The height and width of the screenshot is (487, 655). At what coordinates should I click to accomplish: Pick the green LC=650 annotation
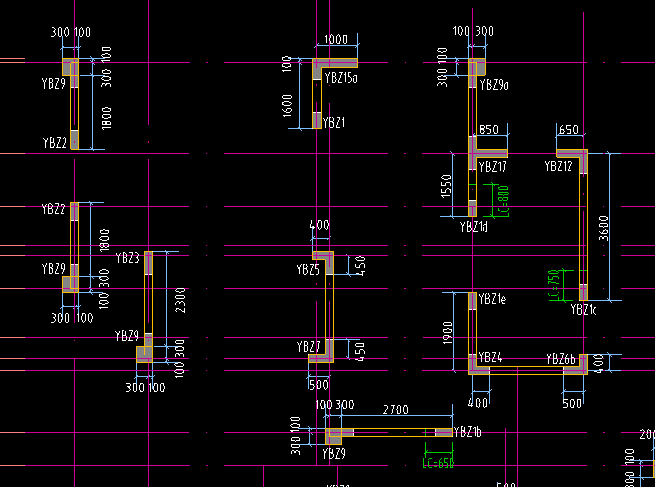438,463
